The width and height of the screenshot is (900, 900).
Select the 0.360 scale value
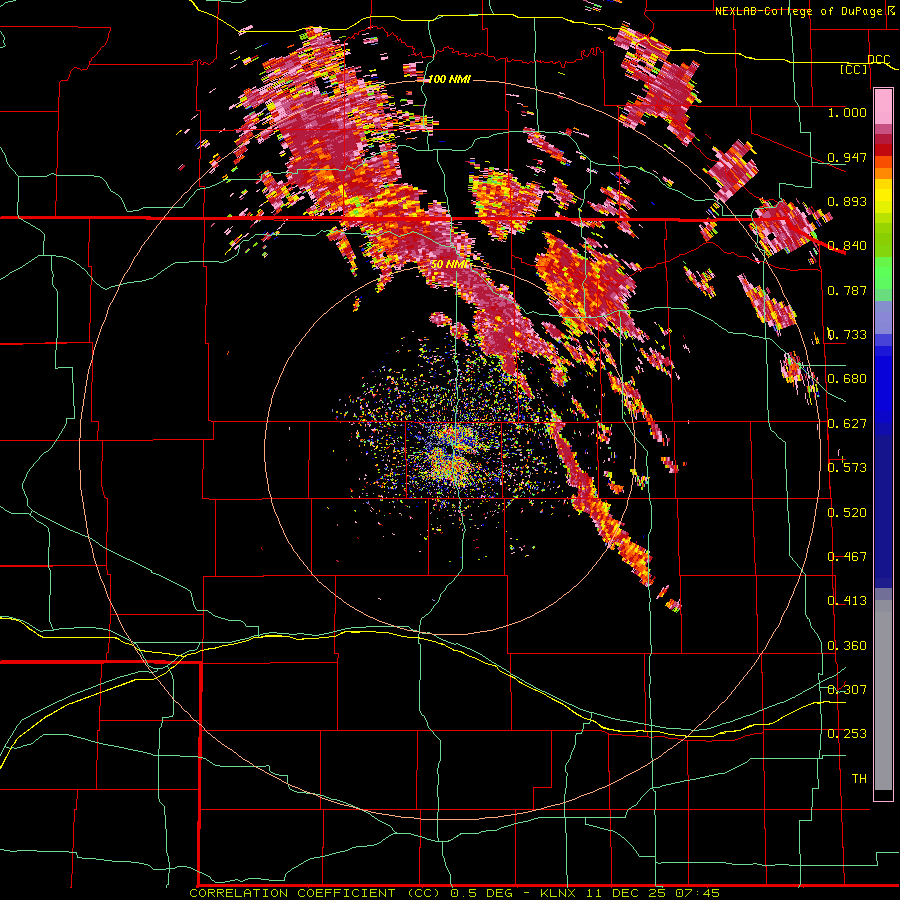click(847, 646)
